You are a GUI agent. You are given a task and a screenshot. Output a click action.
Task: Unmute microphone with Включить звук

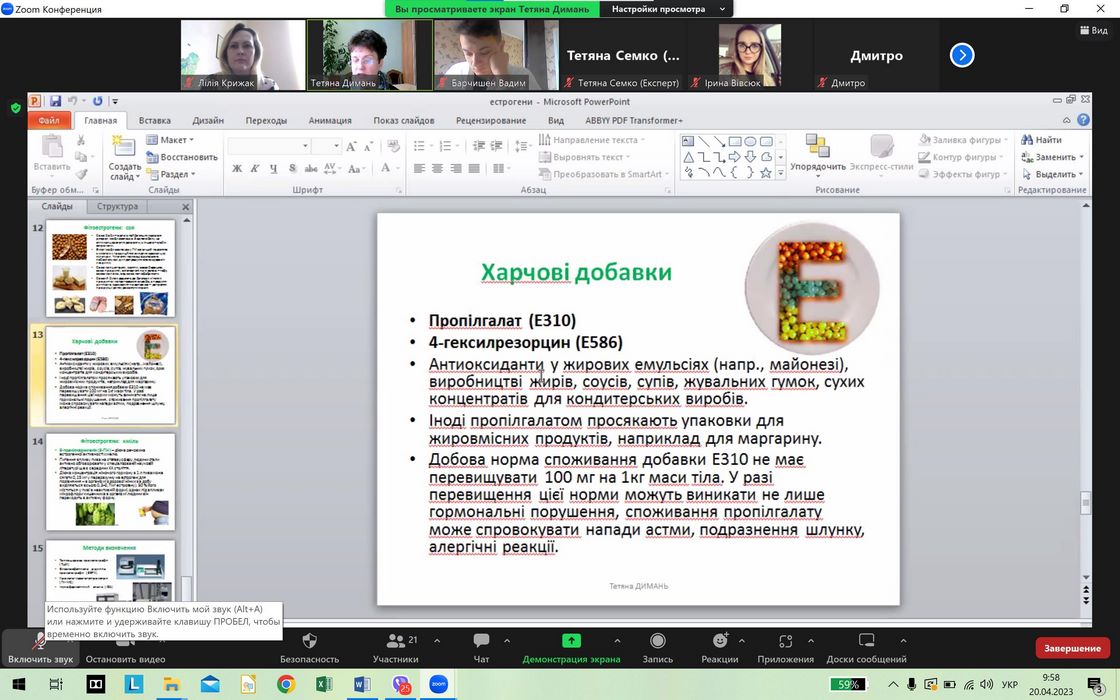point(40,647)
